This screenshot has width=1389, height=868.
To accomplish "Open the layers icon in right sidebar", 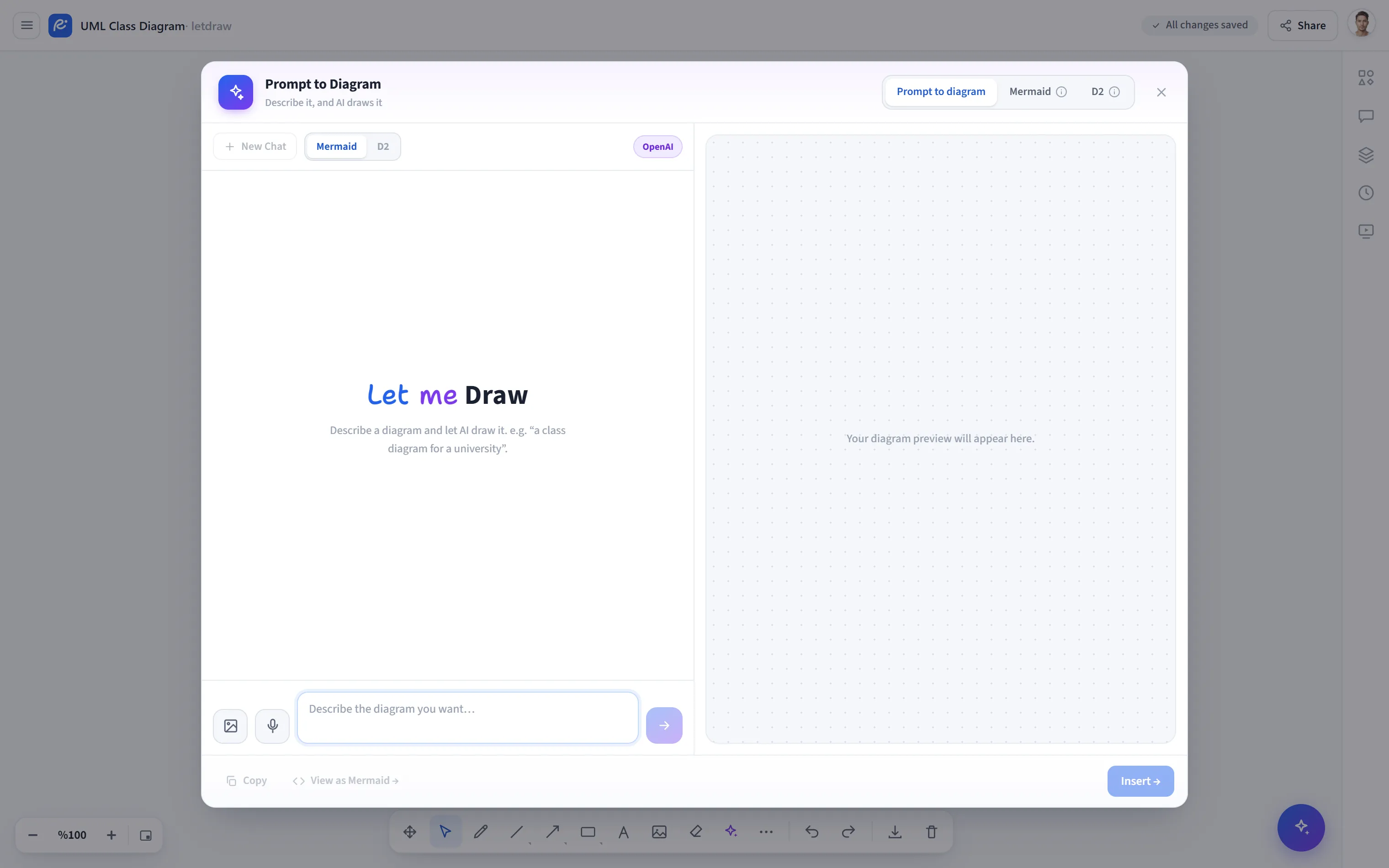I will (1366, 155).
